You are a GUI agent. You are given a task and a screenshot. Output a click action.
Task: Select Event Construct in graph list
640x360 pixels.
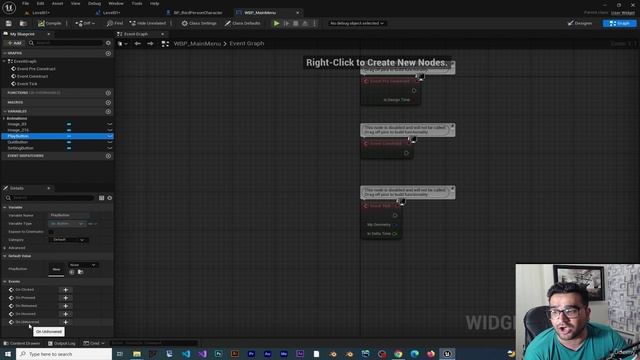pos(32,76)
